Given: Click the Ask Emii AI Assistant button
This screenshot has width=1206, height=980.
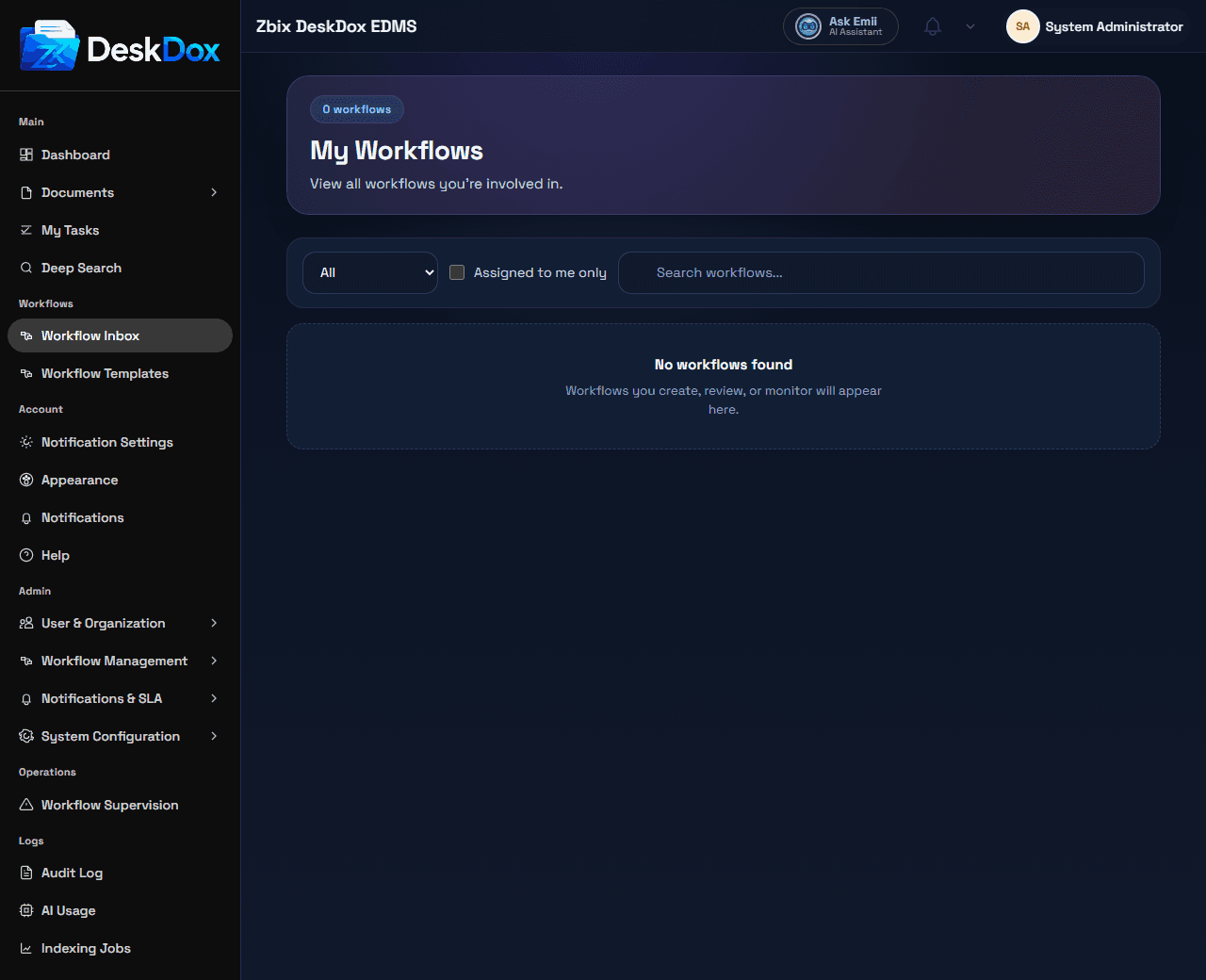Looking at the screenshot, I should [840, 26].
